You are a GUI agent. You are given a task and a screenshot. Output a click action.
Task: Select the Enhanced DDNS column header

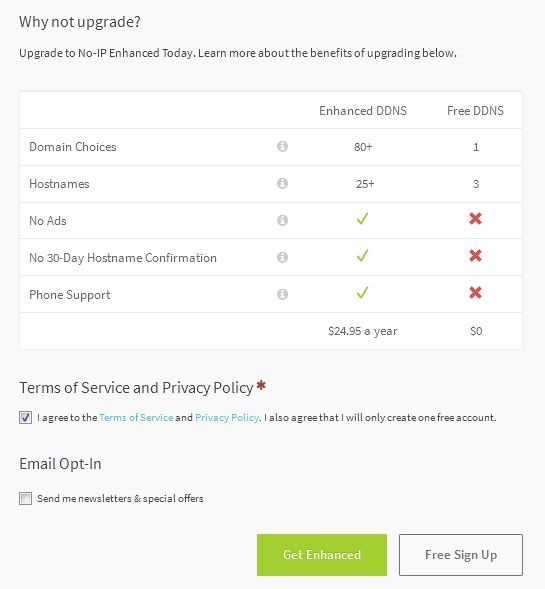(363, 111)
